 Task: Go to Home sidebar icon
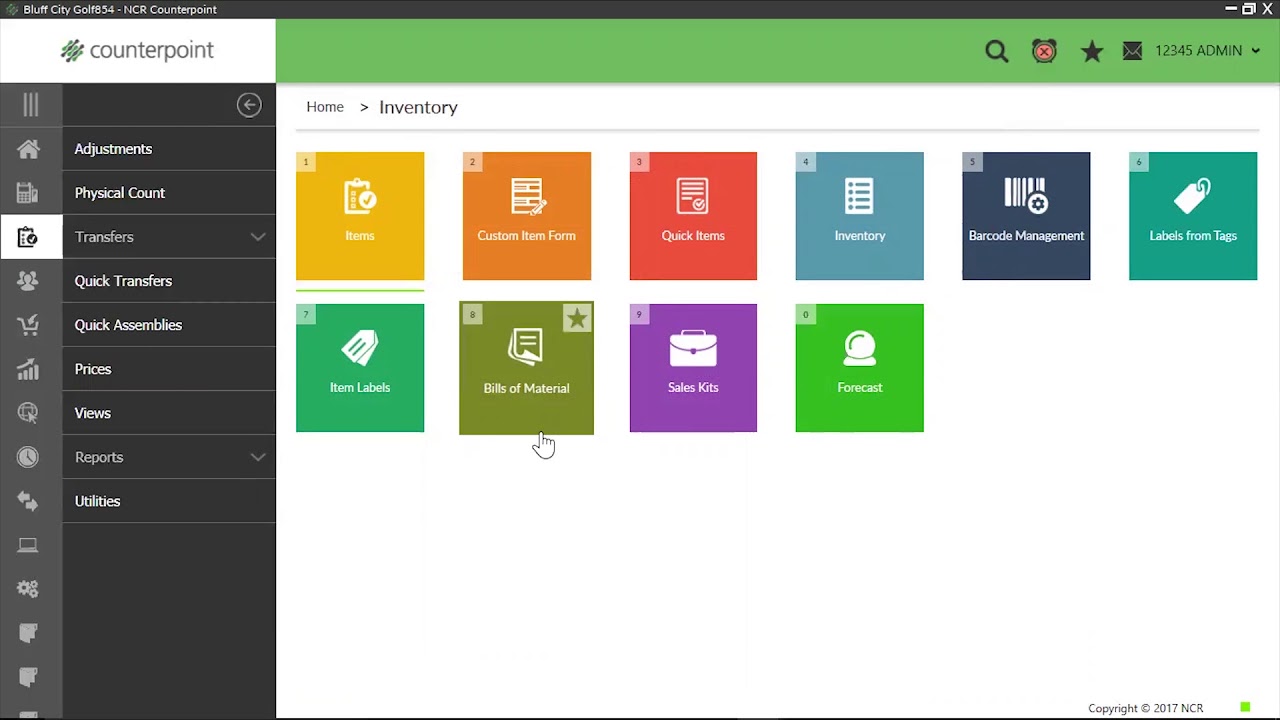tap(28, 149)
